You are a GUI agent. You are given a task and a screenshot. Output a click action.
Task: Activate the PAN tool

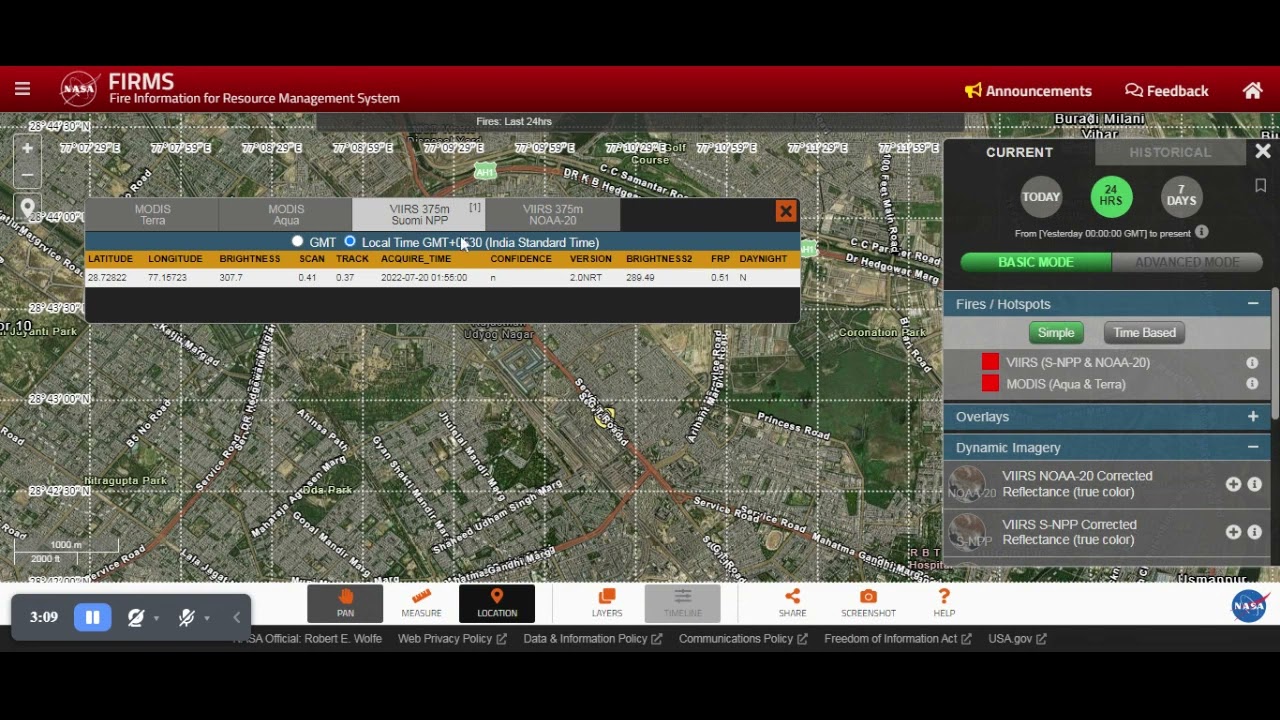[345, 603]
